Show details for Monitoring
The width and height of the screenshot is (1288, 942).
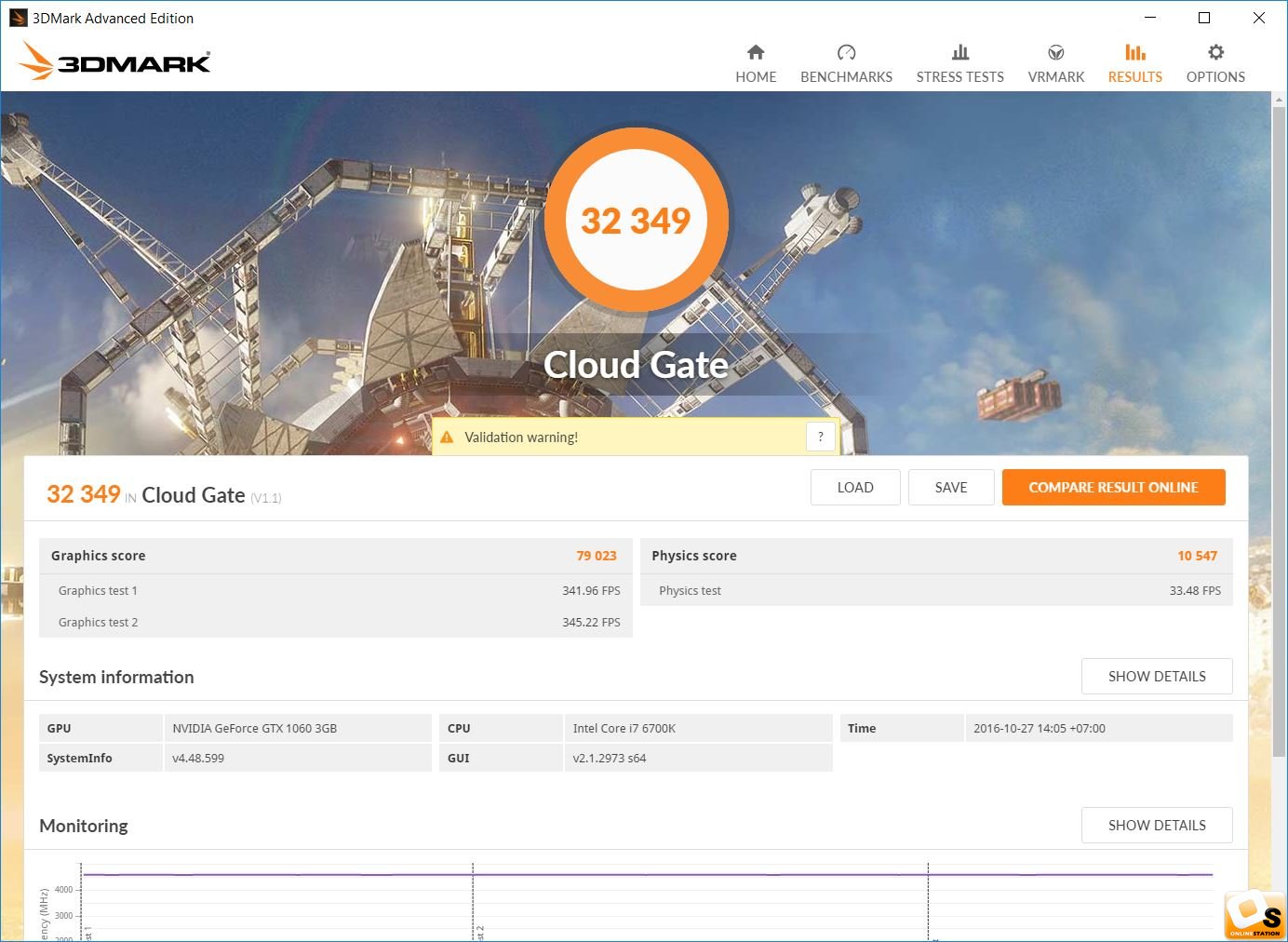click(1157, 826)
